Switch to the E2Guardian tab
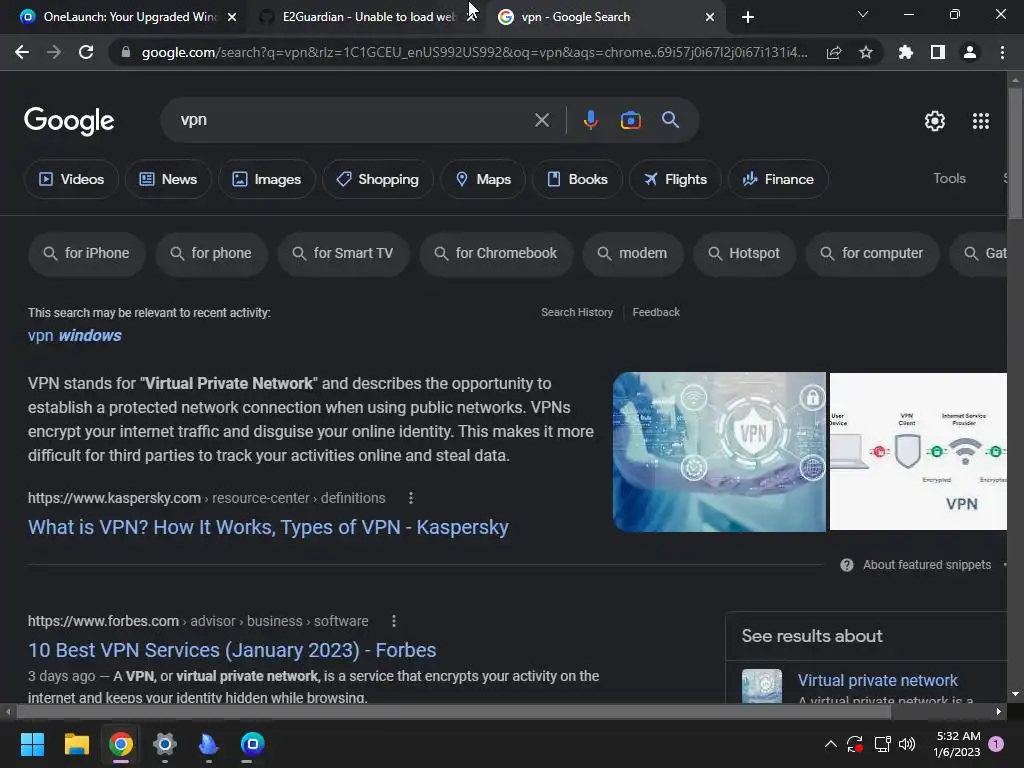This screenshot has height=768, width=1024. point(368,17)
